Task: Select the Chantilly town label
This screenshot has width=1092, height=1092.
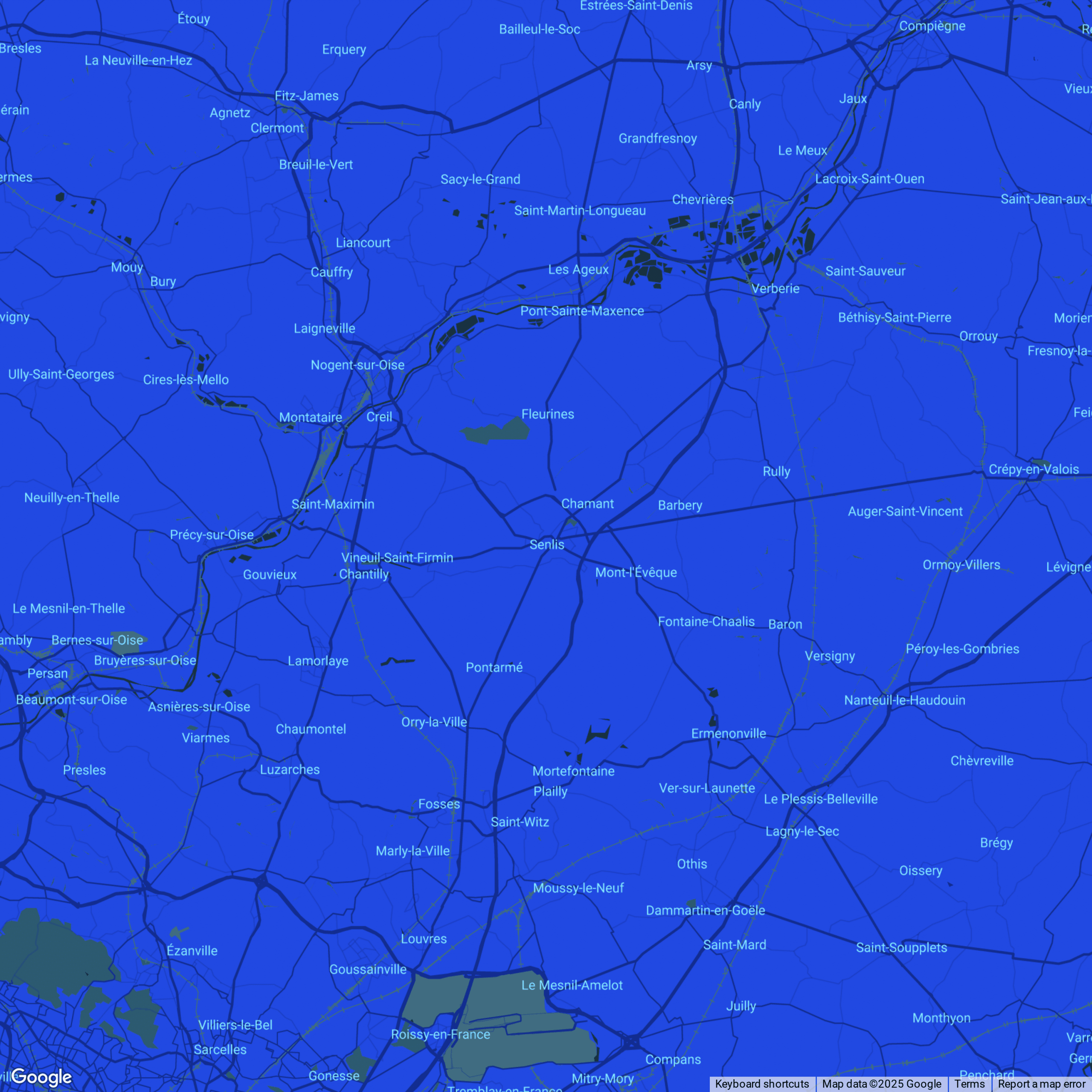Action: tap(364, 574)
